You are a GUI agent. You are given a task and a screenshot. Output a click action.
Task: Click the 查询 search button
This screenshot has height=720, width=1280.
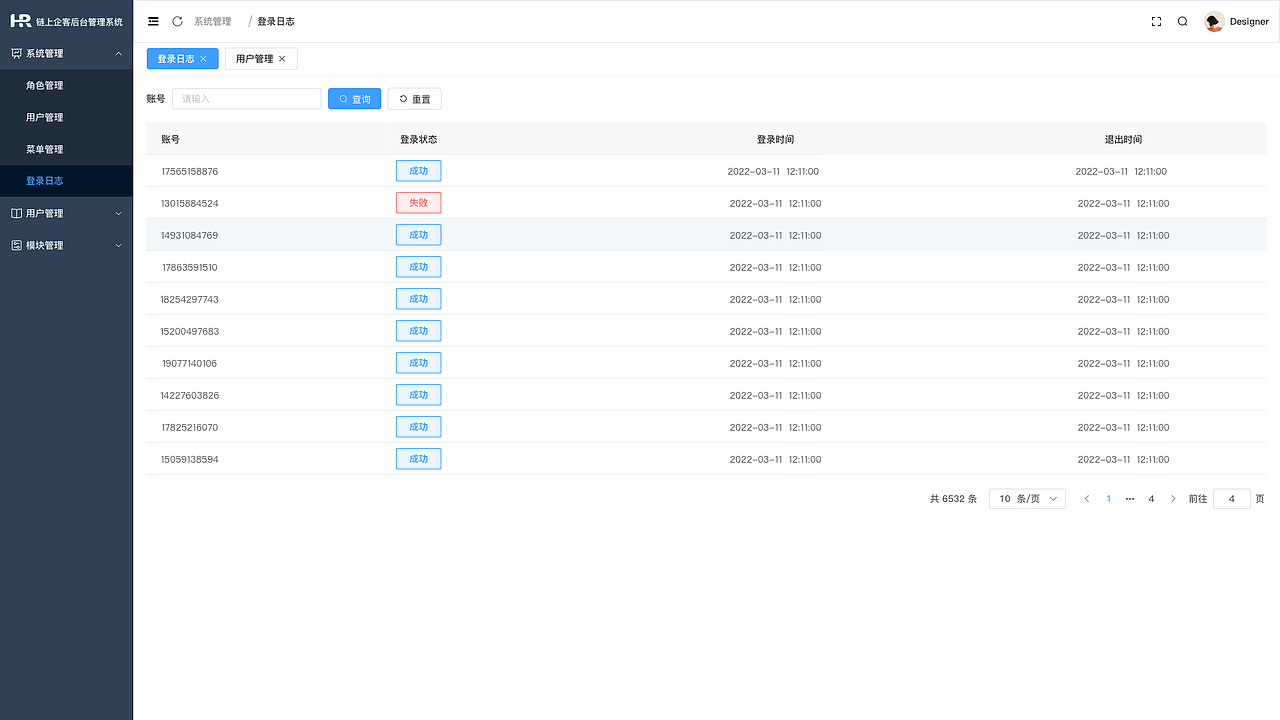[x=355, y=99]
